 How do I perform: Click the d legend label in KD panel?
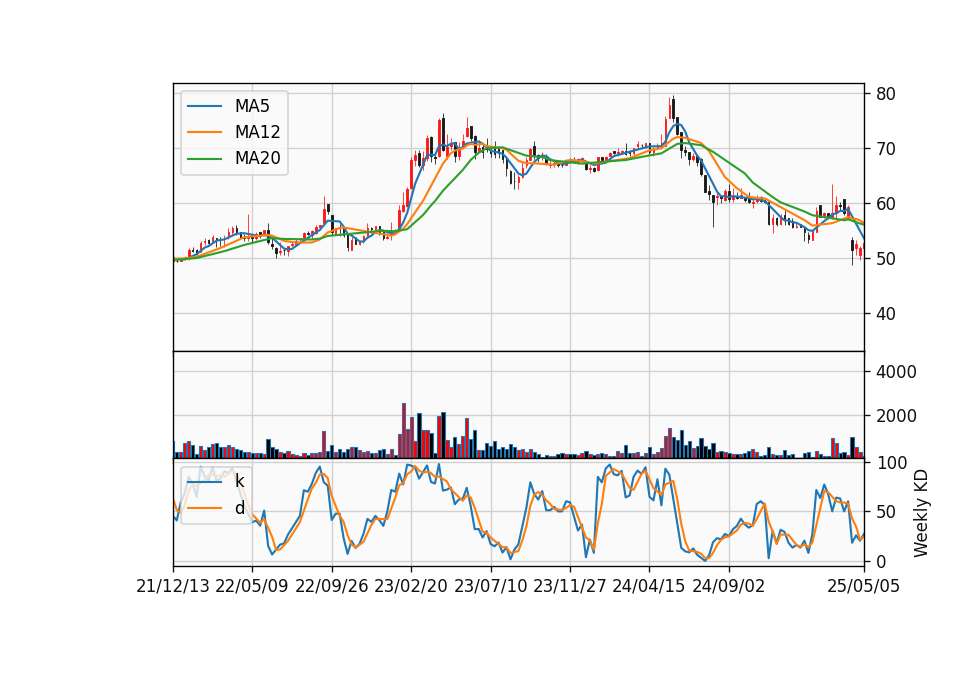(240, 508)
